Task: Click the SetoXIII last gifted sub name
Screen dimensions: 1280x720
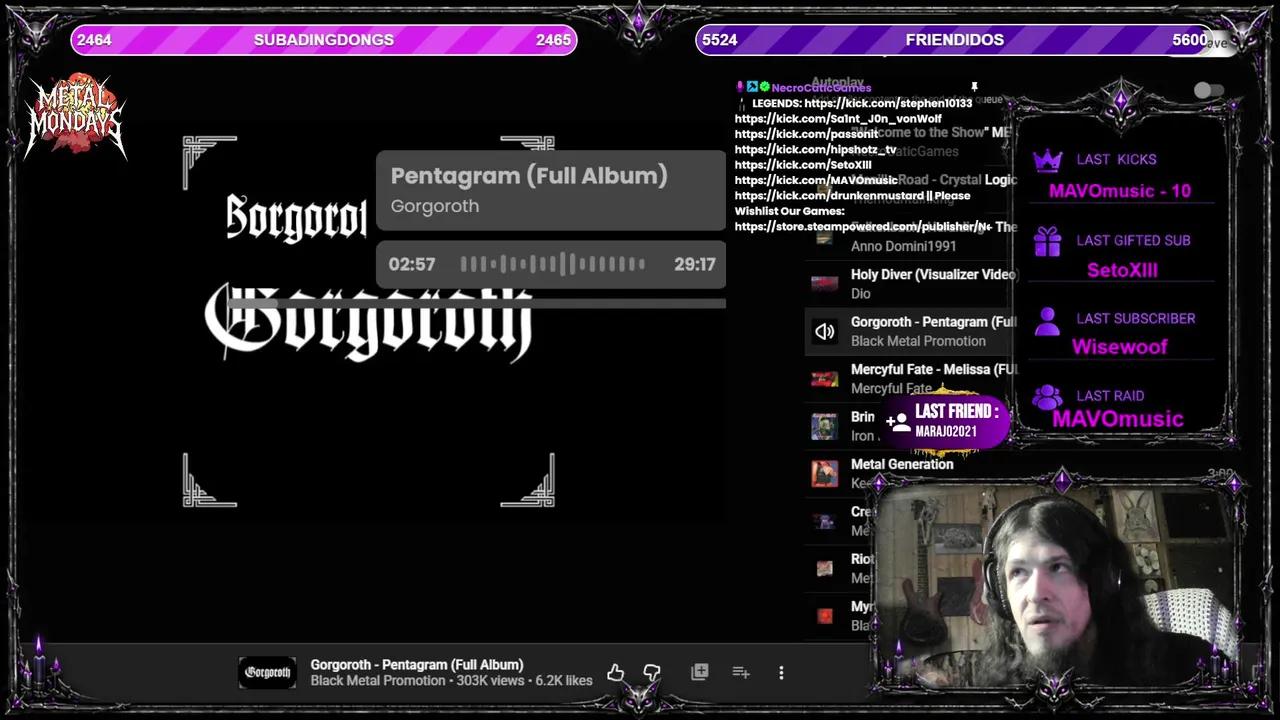Action: click(x=1122, y=270)
